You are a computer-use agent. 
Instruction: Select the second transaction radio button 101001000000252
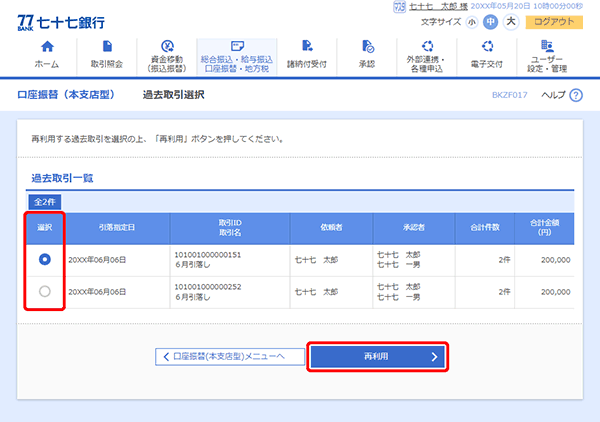tap(43, 292)
